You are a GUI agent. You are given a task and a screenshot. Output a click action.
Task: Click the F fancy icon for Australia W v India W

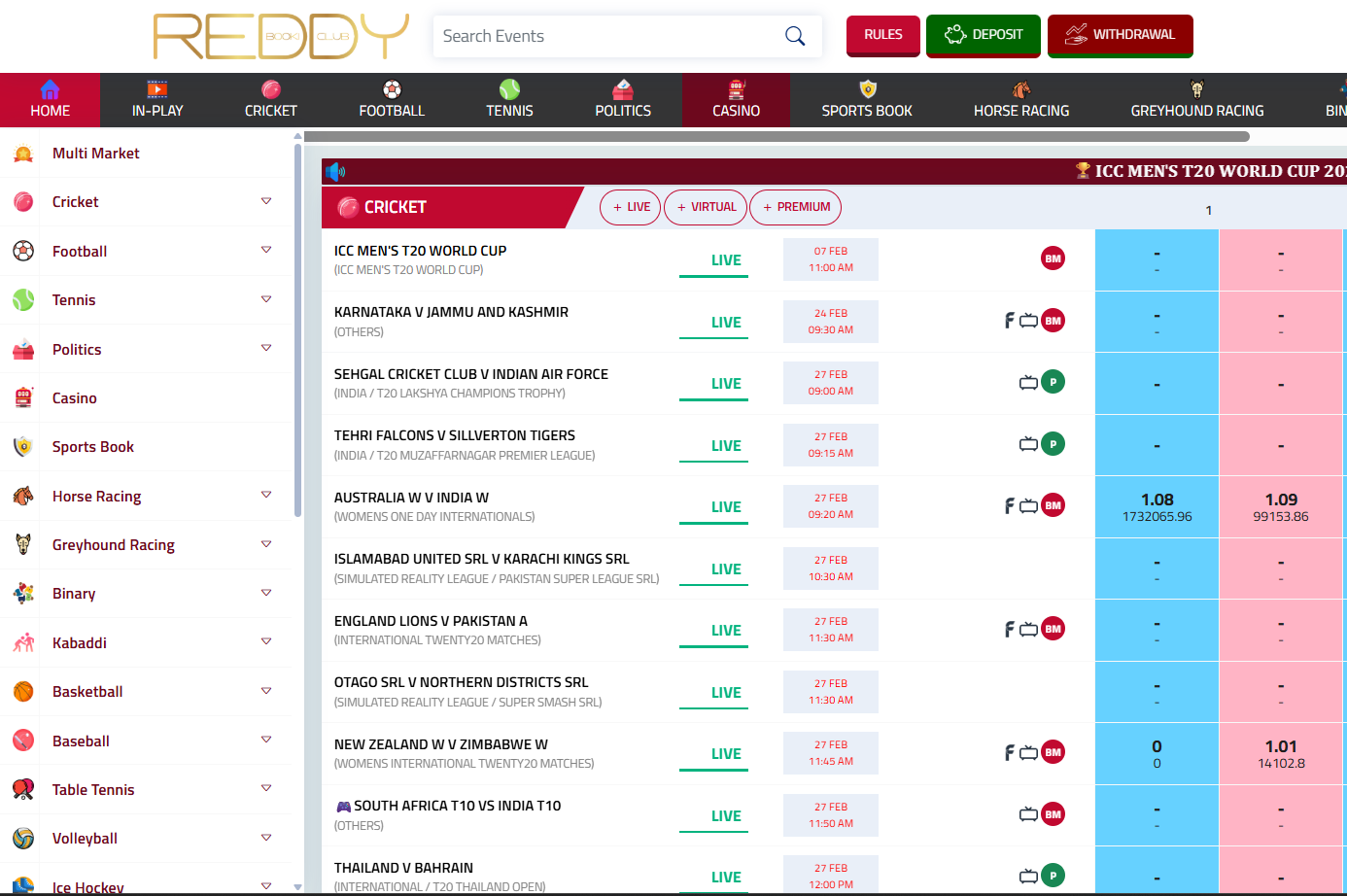coord(1009,505)
